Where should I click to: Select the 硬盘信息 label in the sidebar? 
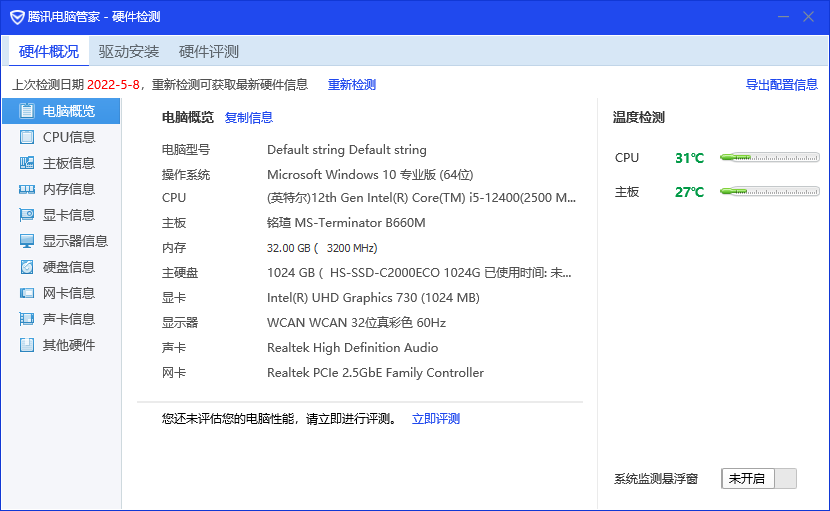point(69,267)
